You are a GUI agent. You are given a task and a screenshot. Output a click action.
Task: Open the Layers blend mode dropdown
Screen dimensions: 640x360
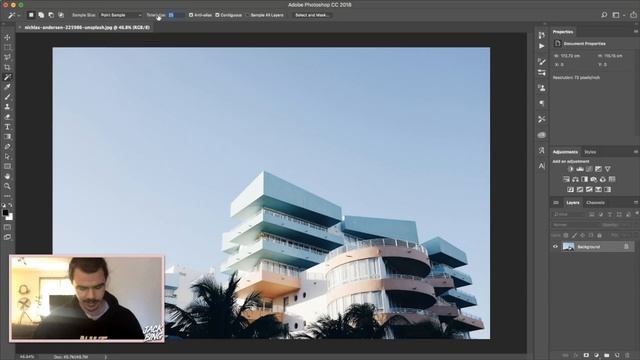(x=576, y=225)
